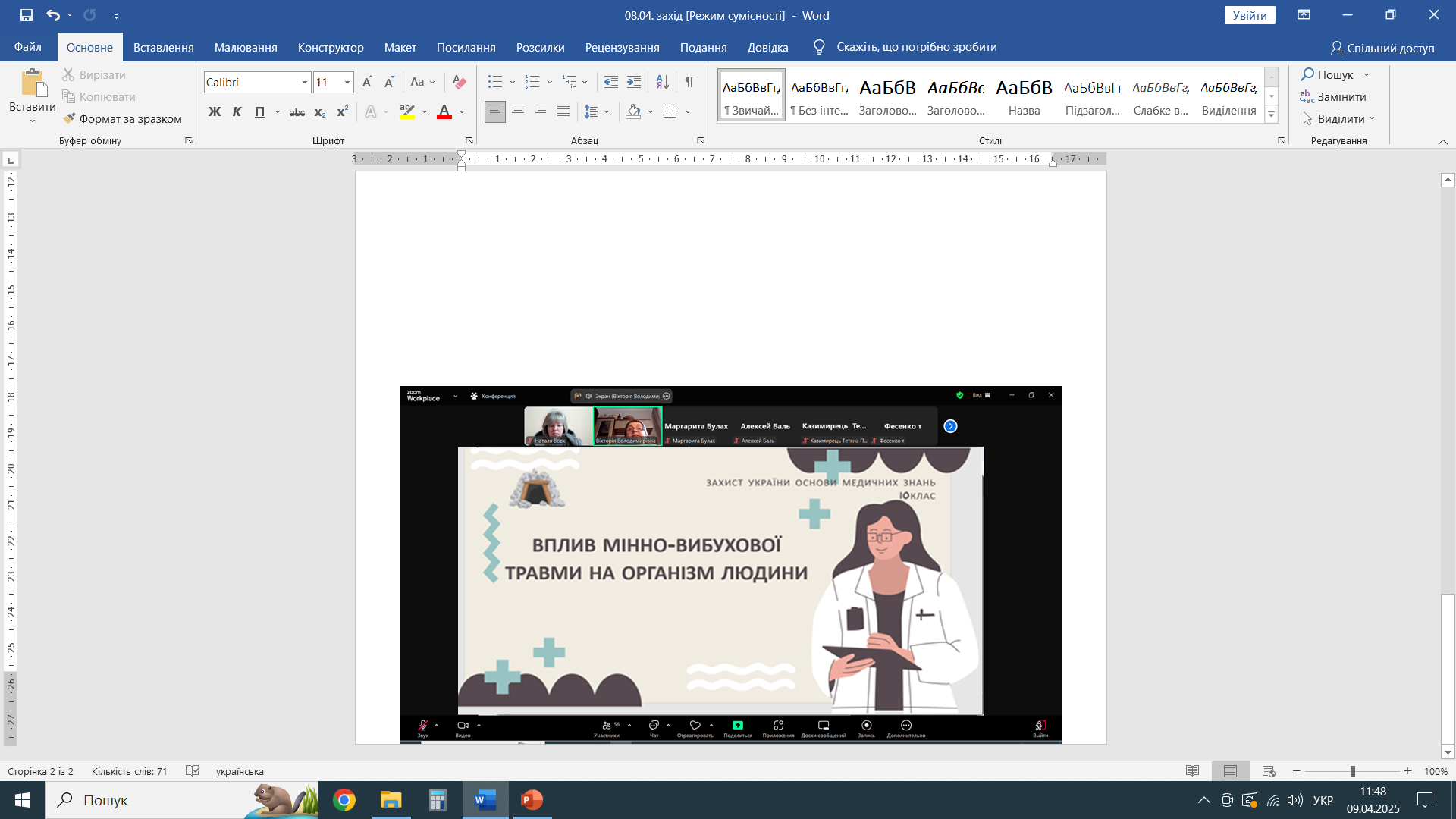
Task: Expand the Styles gallery
Action: pos(1272,115)
